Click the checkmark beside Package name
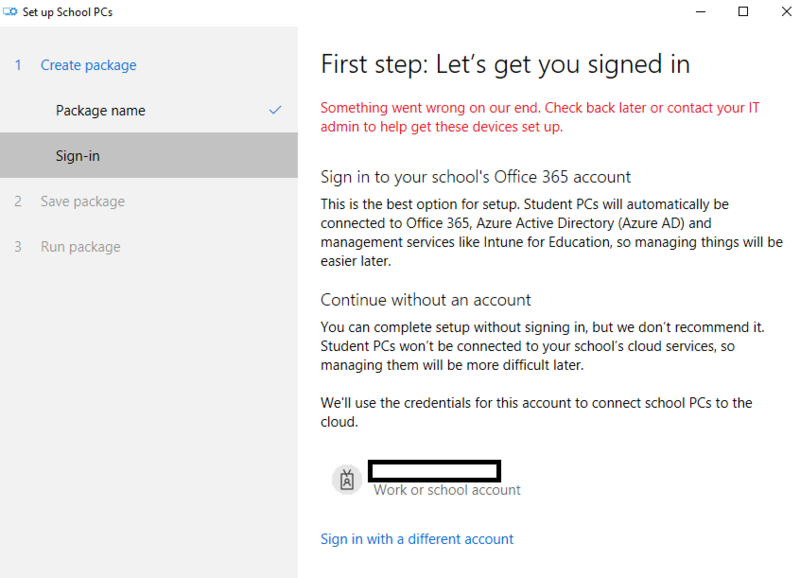The height and width of the screenshot is (578, 800). [276, 110]
